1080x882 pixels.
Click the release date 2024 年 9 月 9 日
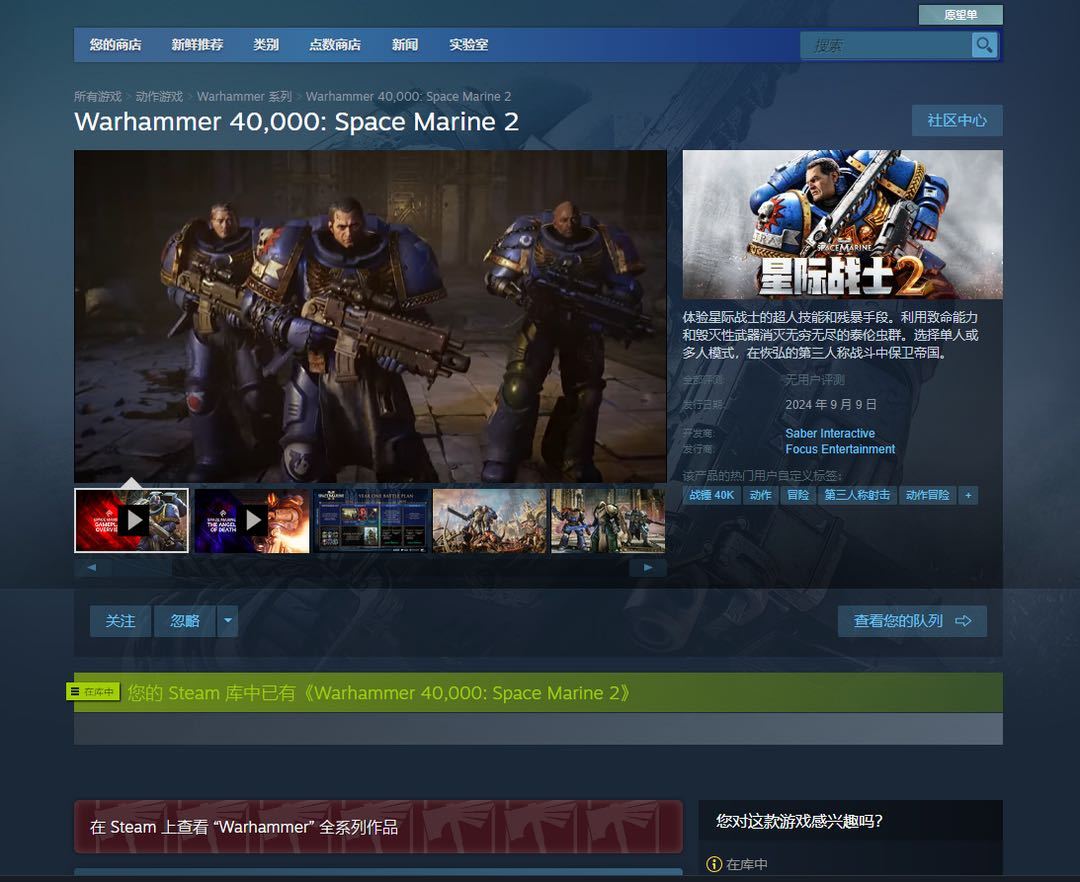(831, 404)
